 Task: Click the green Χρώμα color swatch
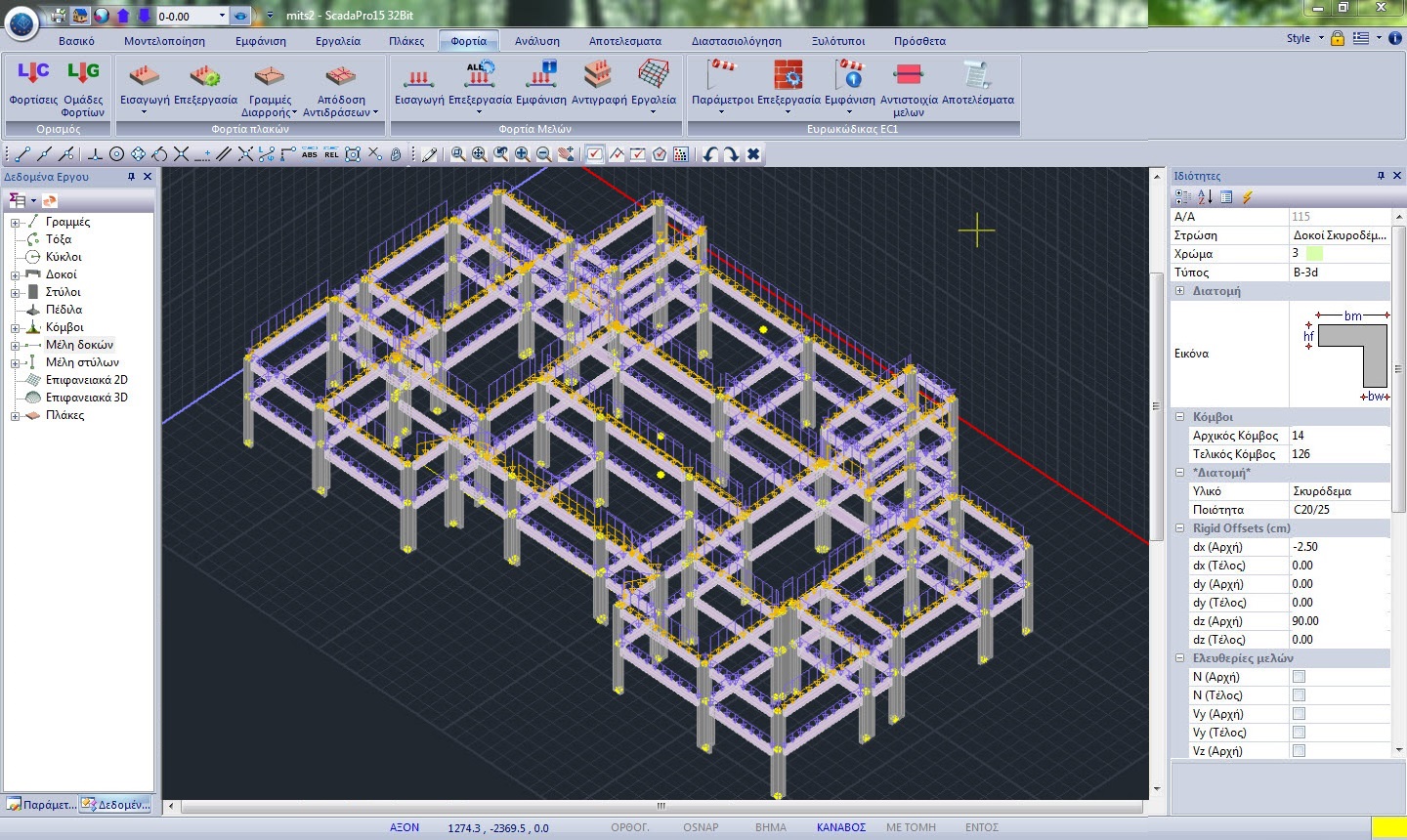click(1314, 254)
